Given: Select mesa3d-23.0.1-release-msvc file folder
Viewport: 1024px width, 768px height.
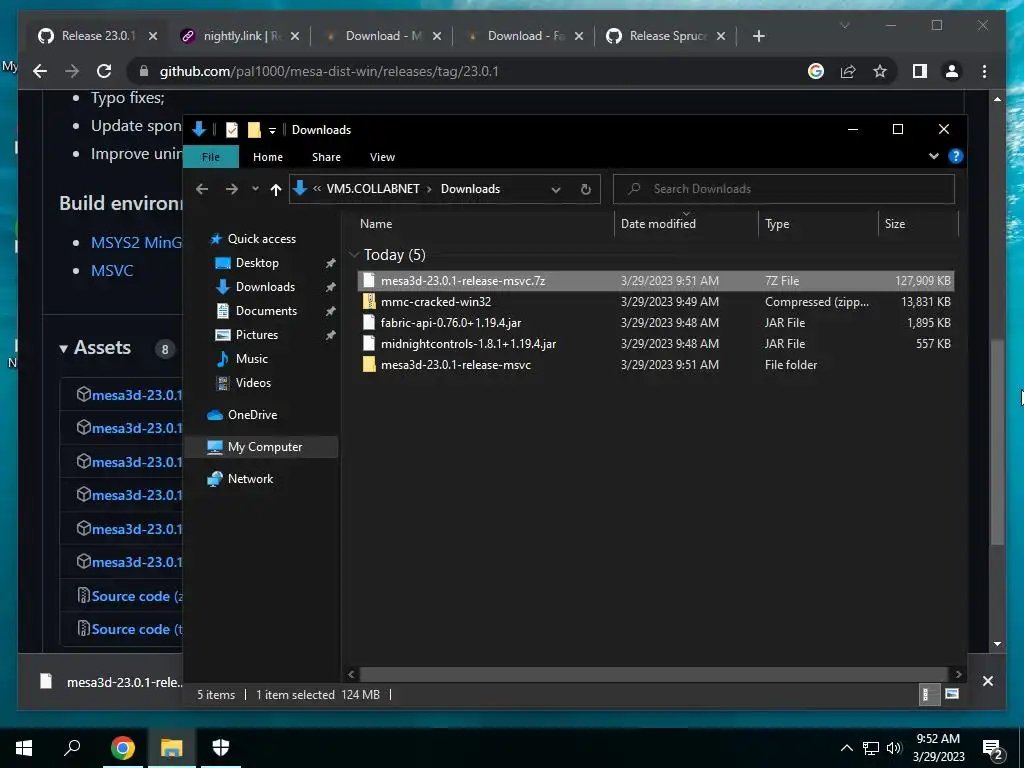Looking at the screenshot, I should tap(656, 364).
